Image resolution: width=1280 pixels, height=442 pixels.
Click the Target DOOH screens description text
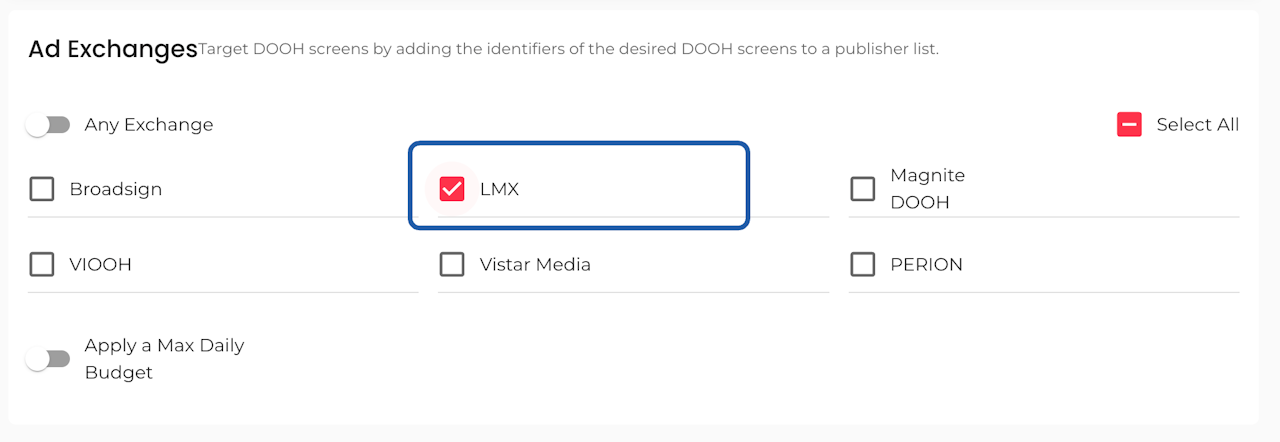[x=568, y=49]
